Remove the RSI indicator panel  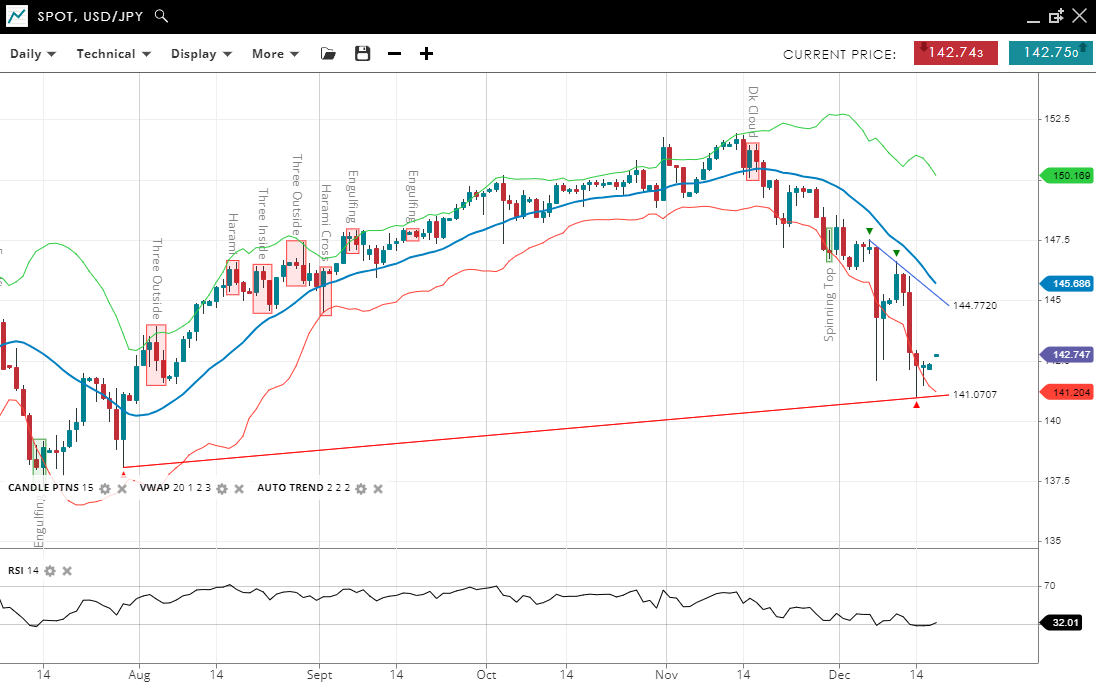[67, 571]
